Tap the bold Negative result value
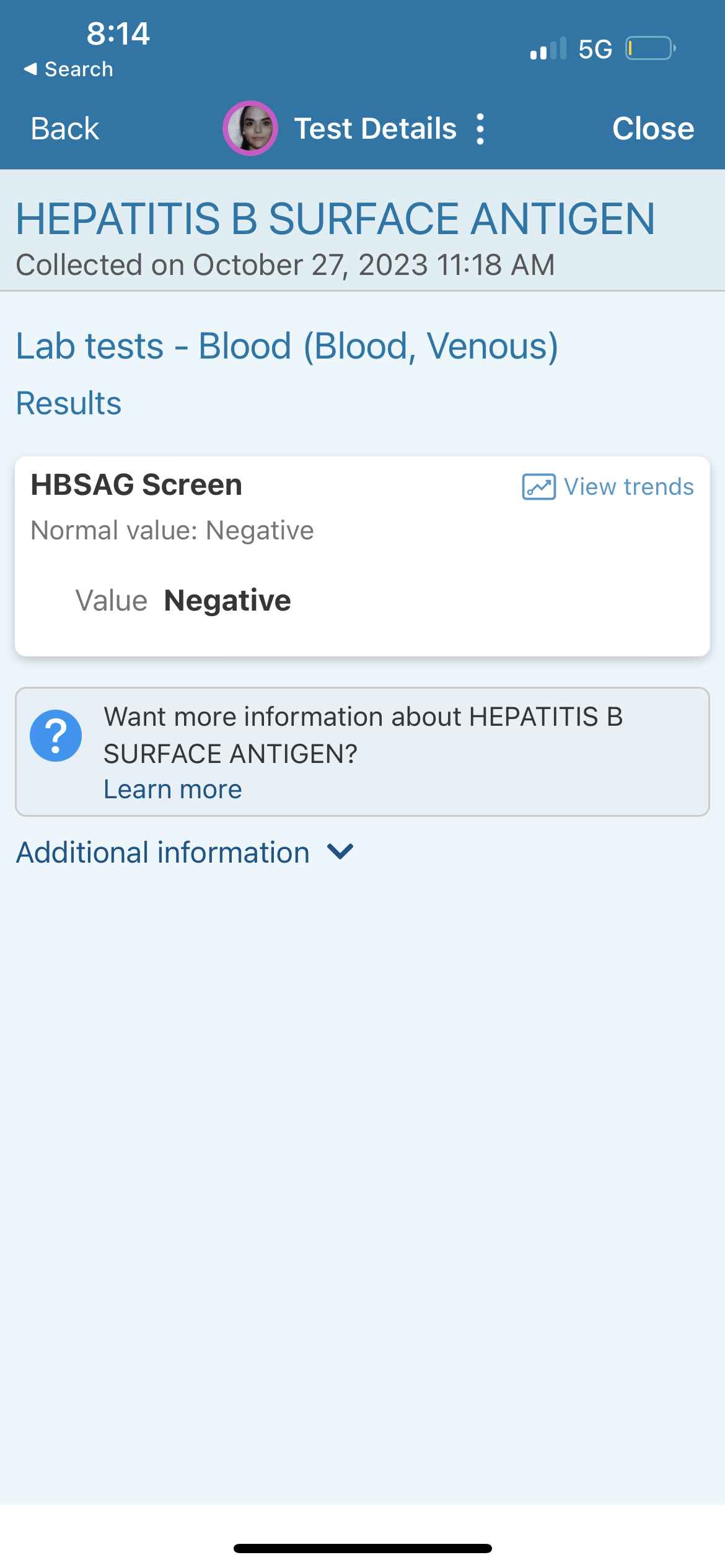Screen dimensions: 725x1568 pos(227,601)
